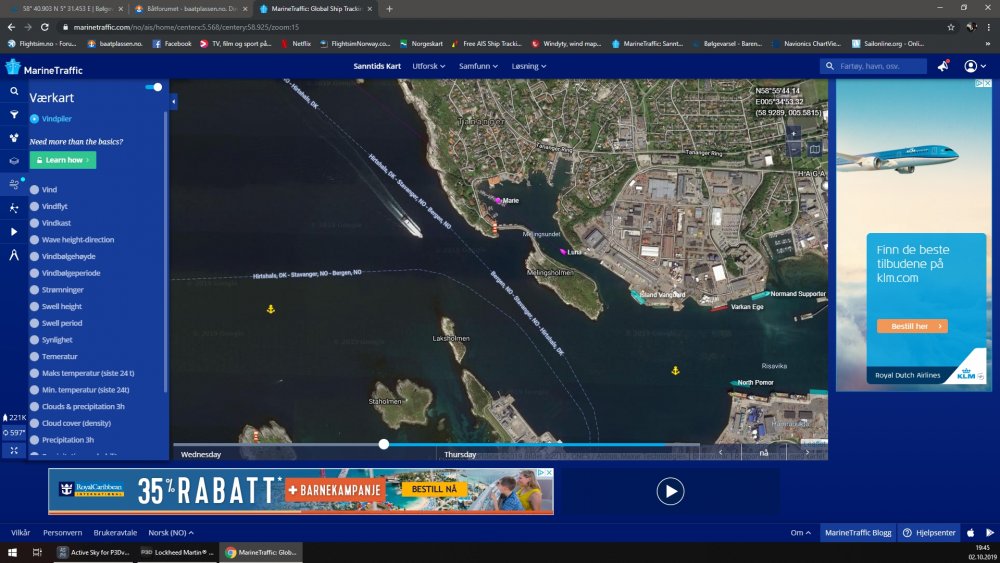Open the MarineTraffic Blogg link
This screenshot has height=563, width=1000.
pyautogui.click(x=858, y=532)
